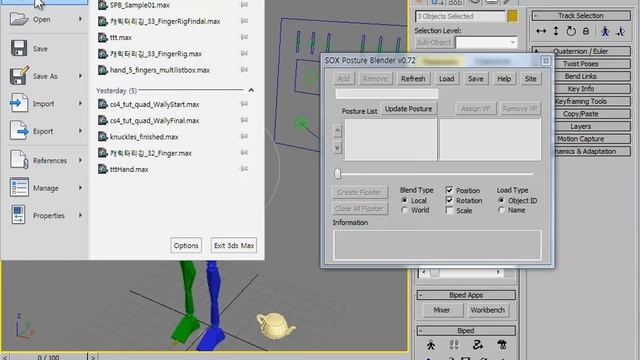Viewport: 640px width, 360px height.
Task: Click Refresh in SOX Posture Blender
Action: [x=413, y=79]
